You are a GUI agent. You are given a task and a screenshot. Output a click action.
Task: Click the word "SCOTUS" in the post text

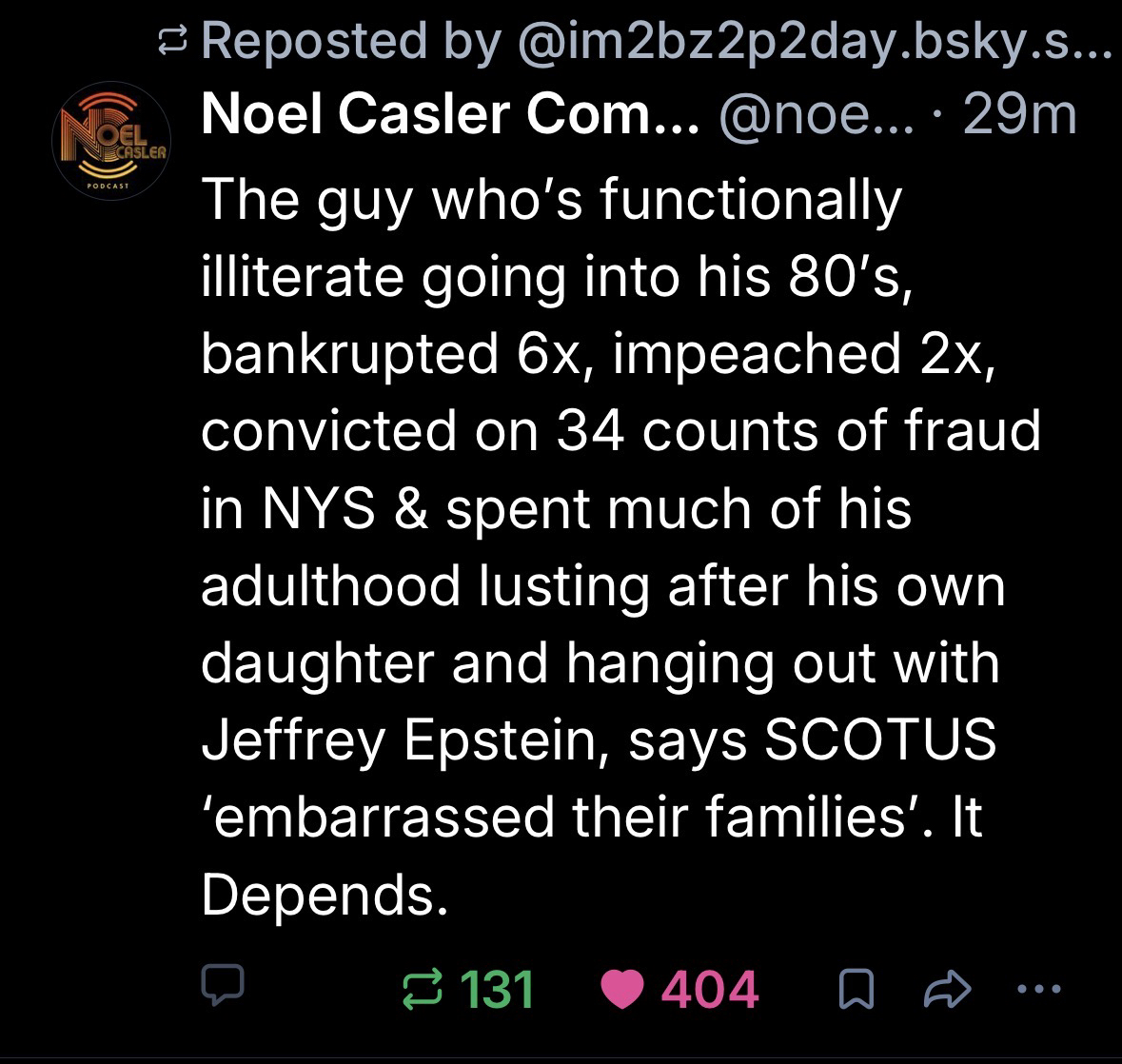879,739
